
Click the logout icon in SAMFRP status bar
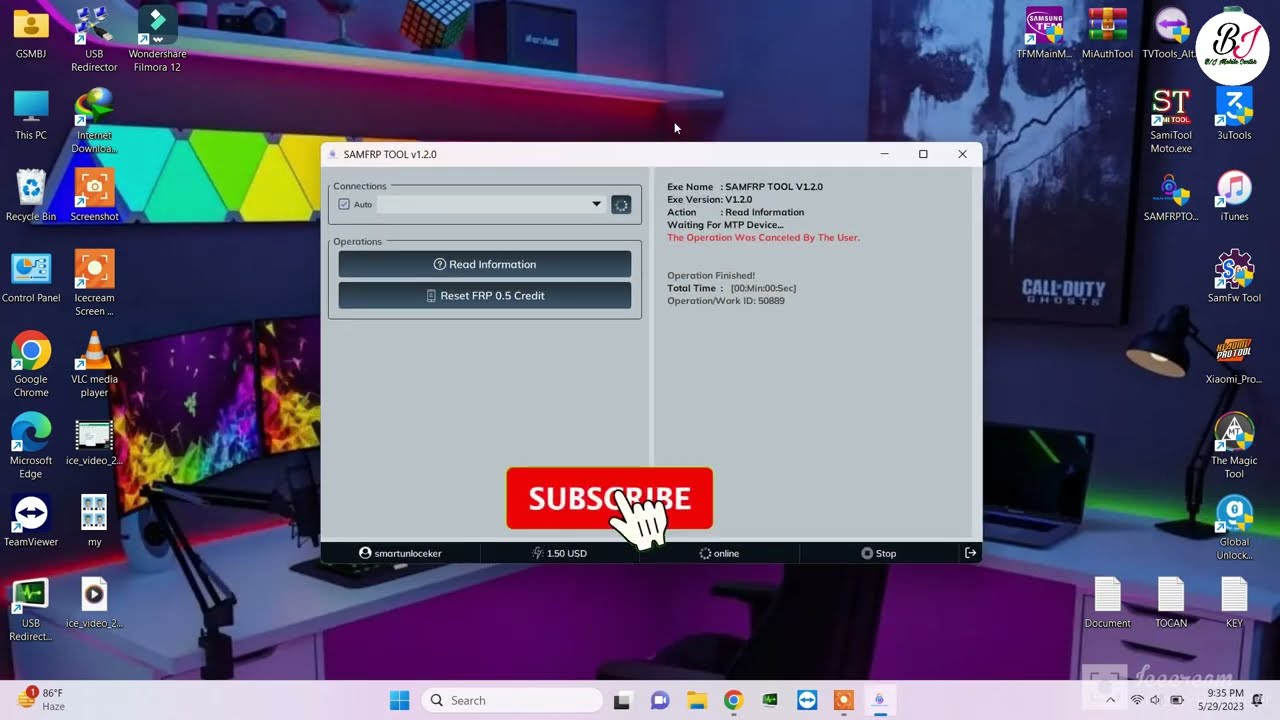tap(970, 553)
